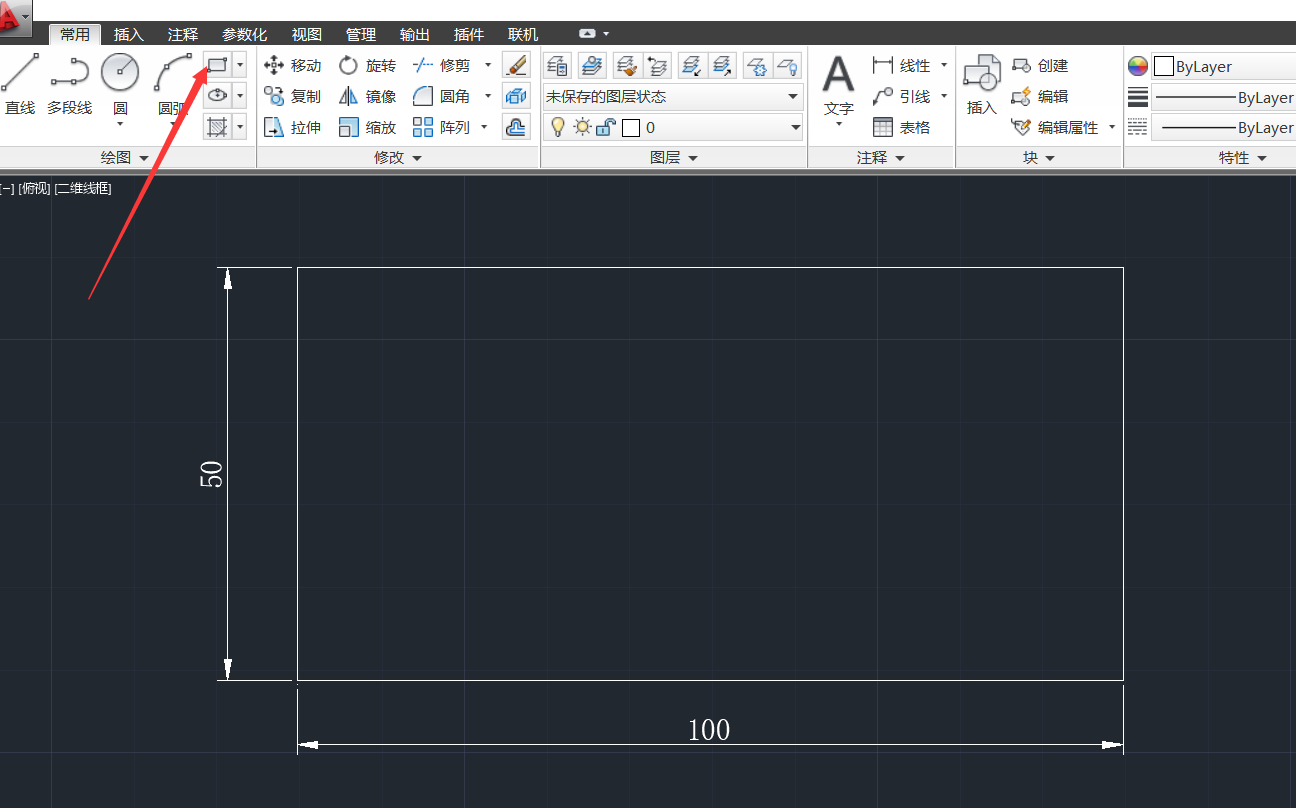The width and height of the screenshot is (1296, 808).
Task: Click the object color wheel icon
Action: [x=1138, y=66]
